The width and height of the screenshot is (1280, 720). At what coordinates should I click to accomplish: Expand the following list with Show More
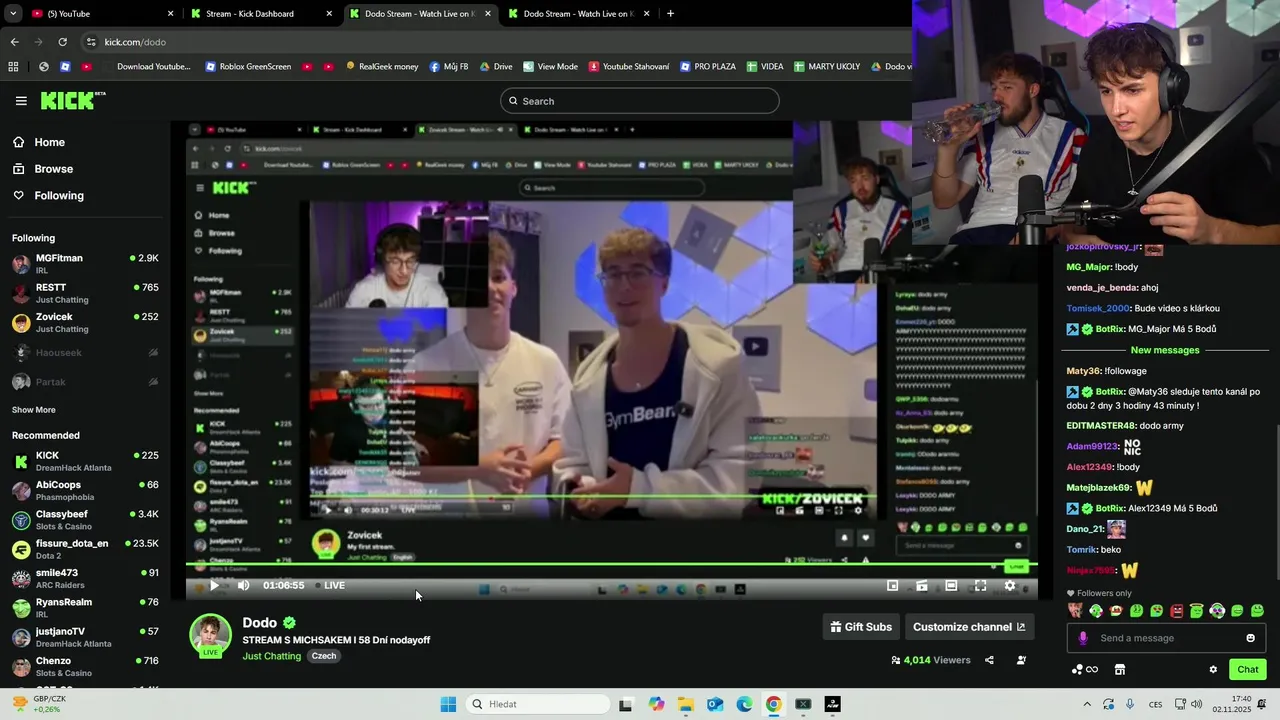tap(34, 410)
